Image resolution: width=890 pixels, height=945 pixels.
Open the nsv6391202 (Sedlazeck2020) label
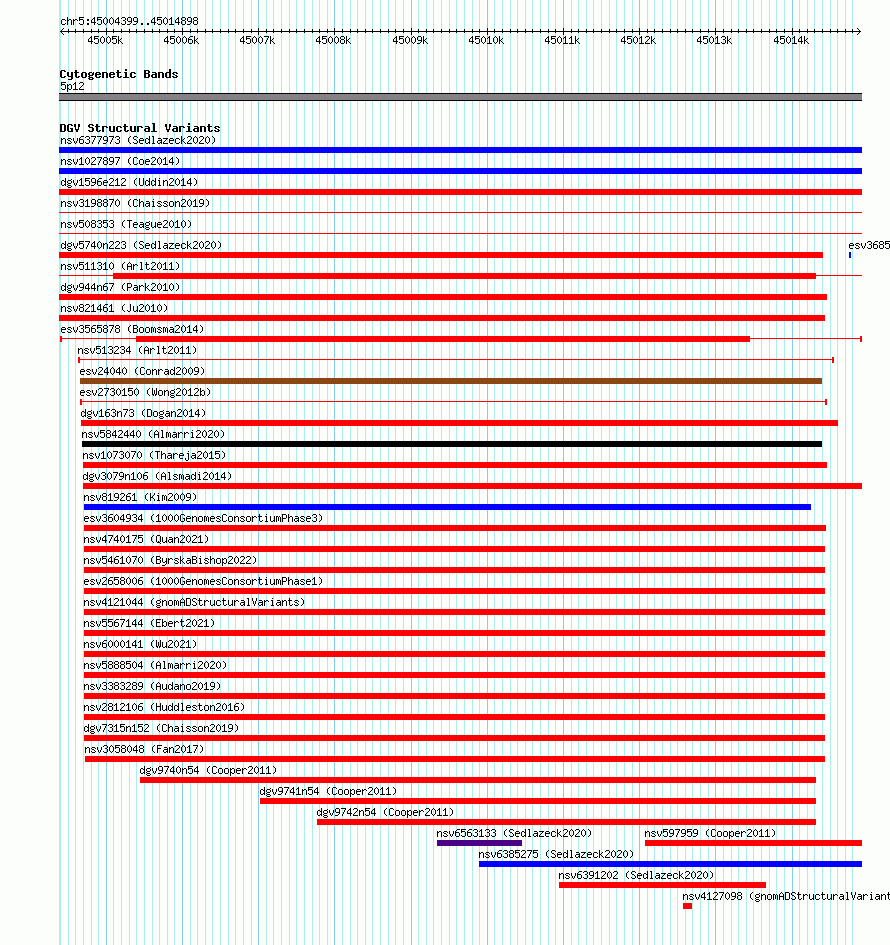click(636, 875)
